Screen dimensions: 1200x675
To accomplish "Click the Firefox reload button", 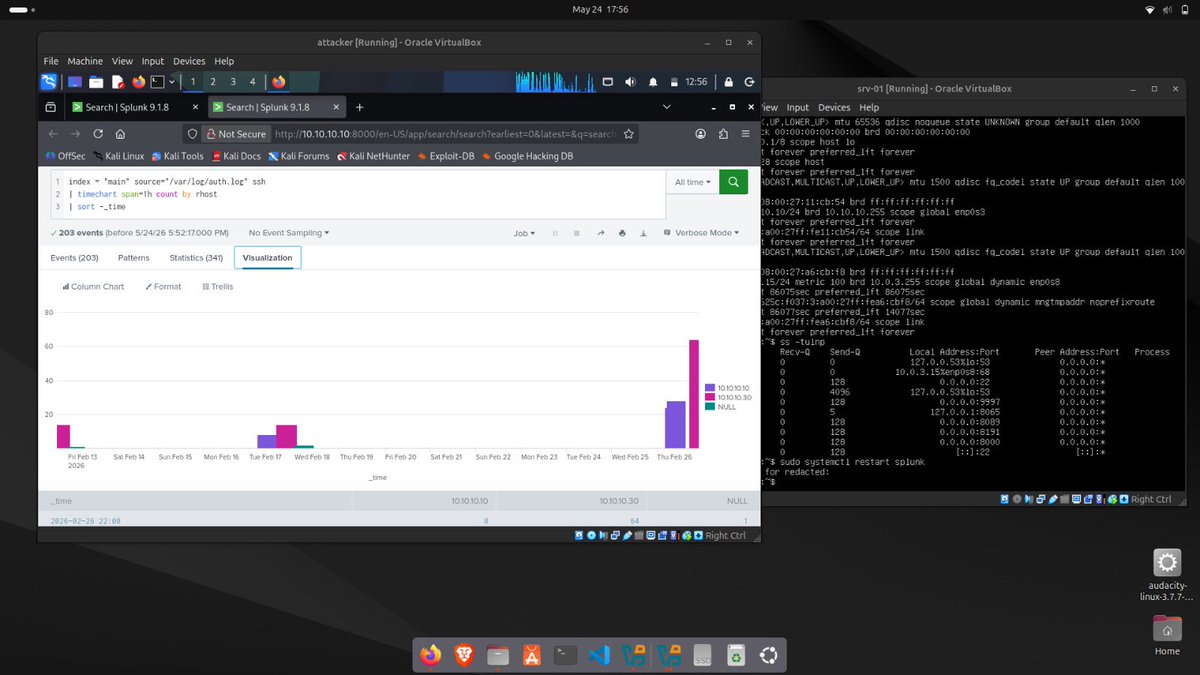I will [x=100, y=133].
